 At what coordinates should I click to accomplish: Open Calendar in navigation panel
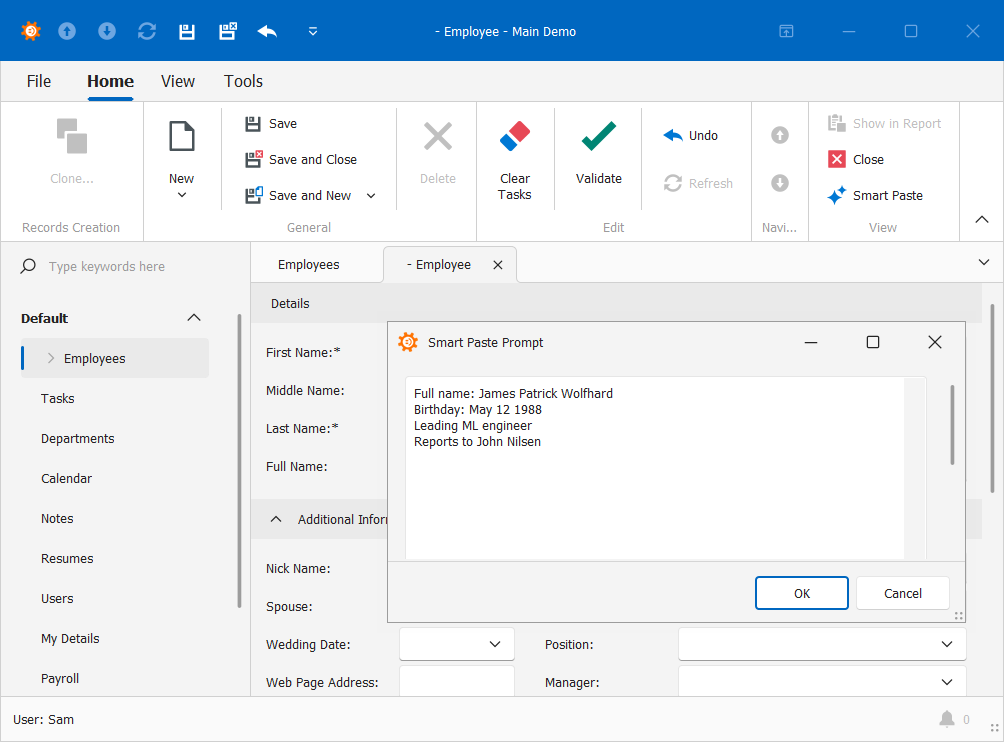click(x=67, y=478)
